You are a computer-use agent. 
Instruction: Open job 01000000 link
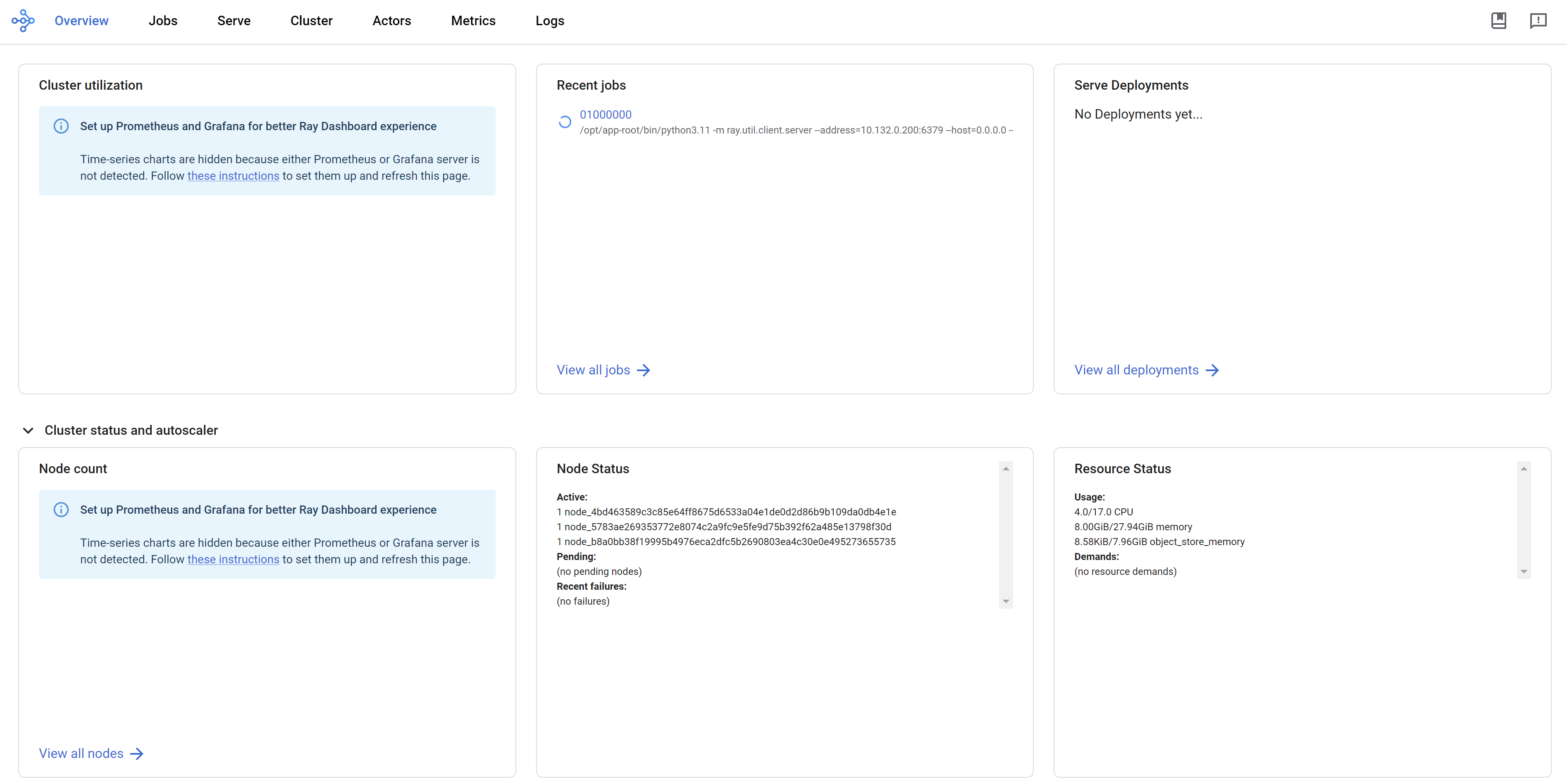point(605,114)
